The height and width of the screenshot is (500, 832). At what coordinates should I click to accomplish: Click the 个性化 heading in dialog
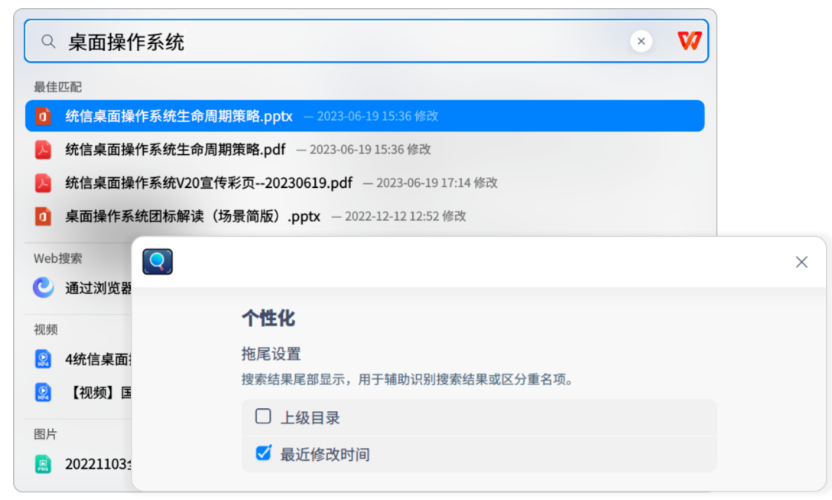pyautogui.click(x=268, y=318)
